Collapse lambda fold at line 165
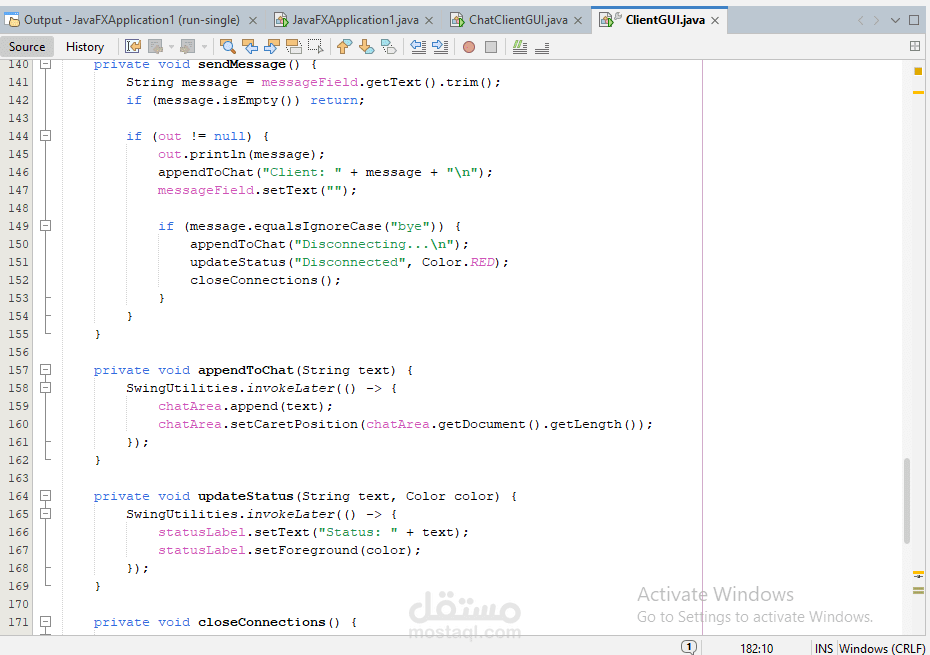The height and width of the screenshot is (655, 930). click(45, 513)
